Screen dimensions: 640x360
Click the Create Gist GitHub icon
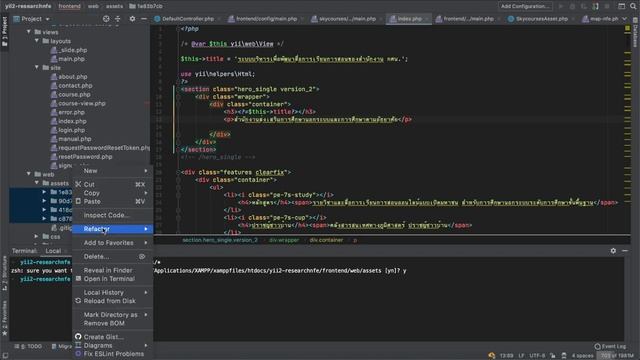(78, 337)
